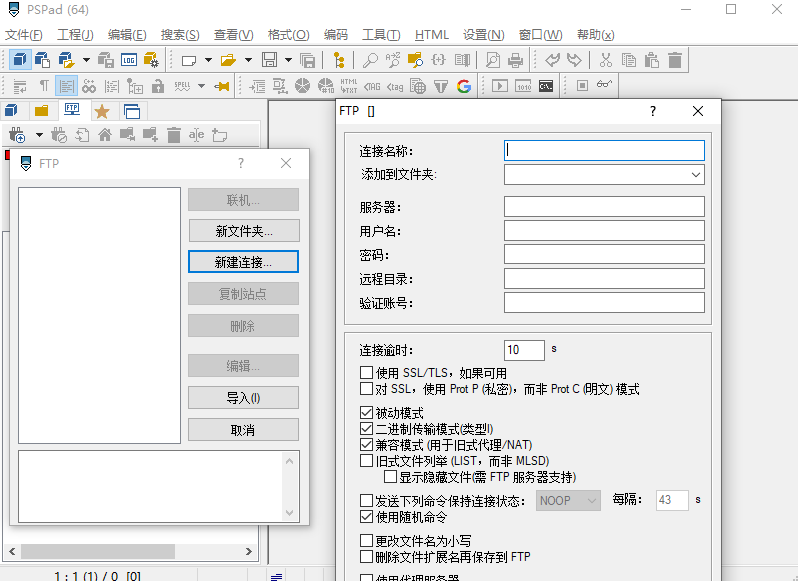Expand the FTP connect plug dropdown arrow
This screenshot has width=798, height=581.
pyautogui.click(x=39, y=135)
